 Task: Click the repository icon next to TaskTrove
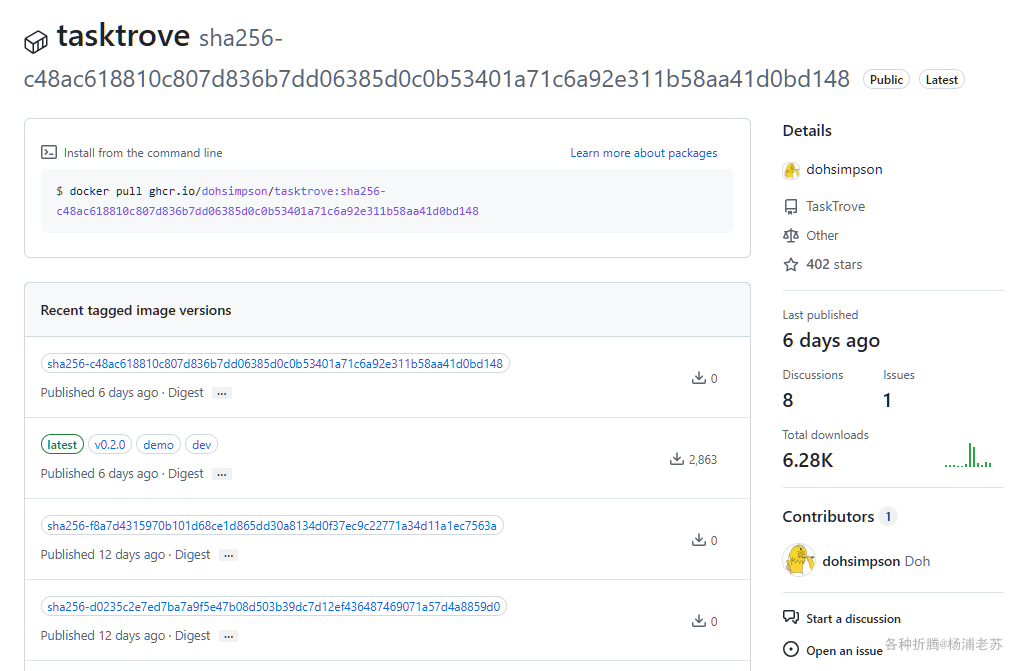[791, 206]
